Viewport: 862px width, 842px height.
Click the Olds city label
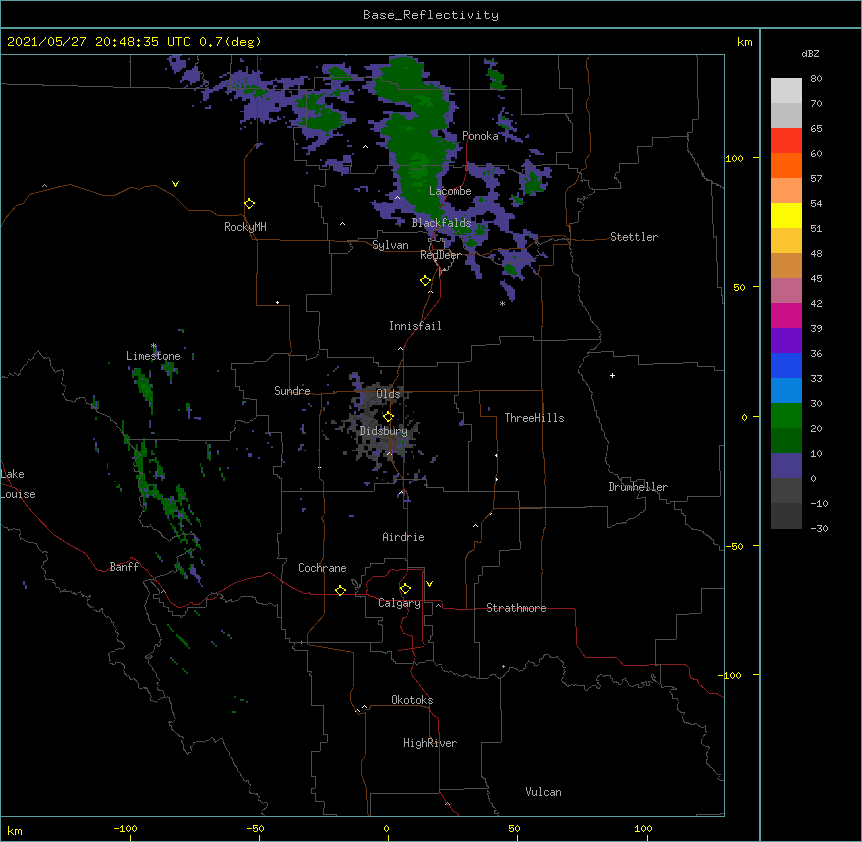click(x=388, y=394)
